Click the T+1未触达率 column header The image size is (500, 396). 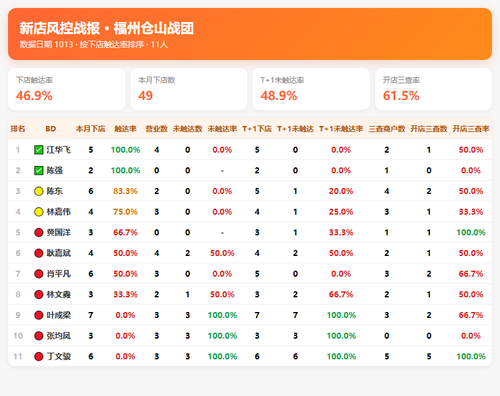click(x=341, y=129)
